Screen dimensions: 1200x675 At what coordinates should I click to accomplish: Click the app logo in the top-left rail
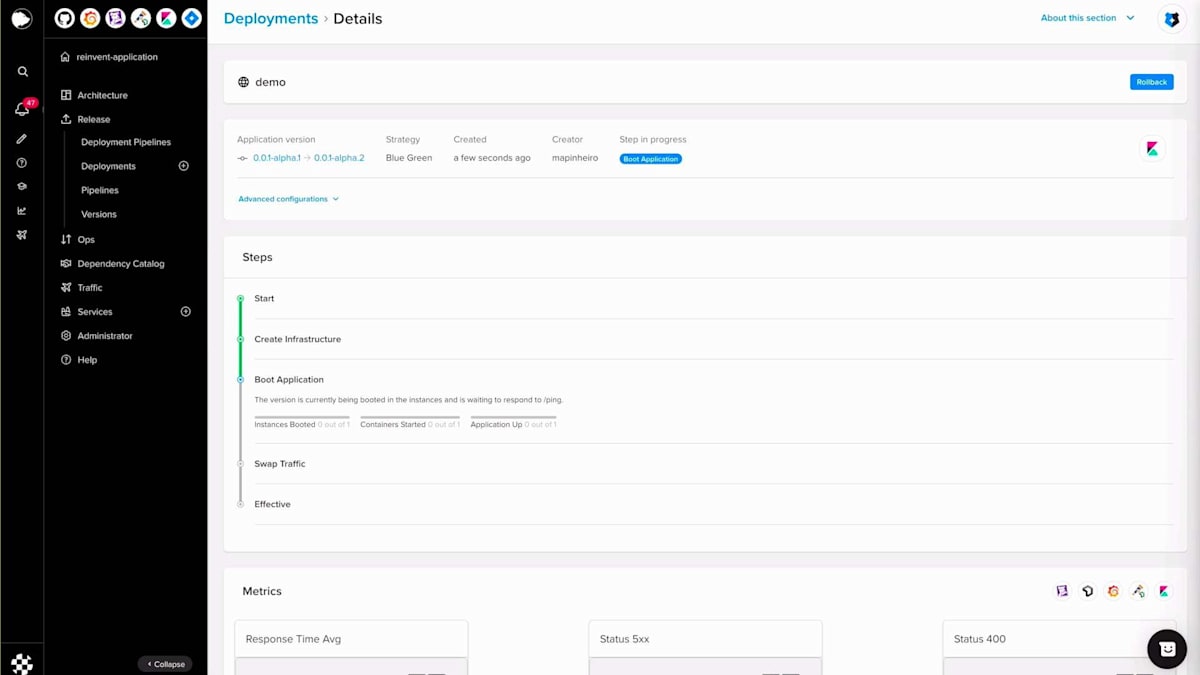(21, 19)
